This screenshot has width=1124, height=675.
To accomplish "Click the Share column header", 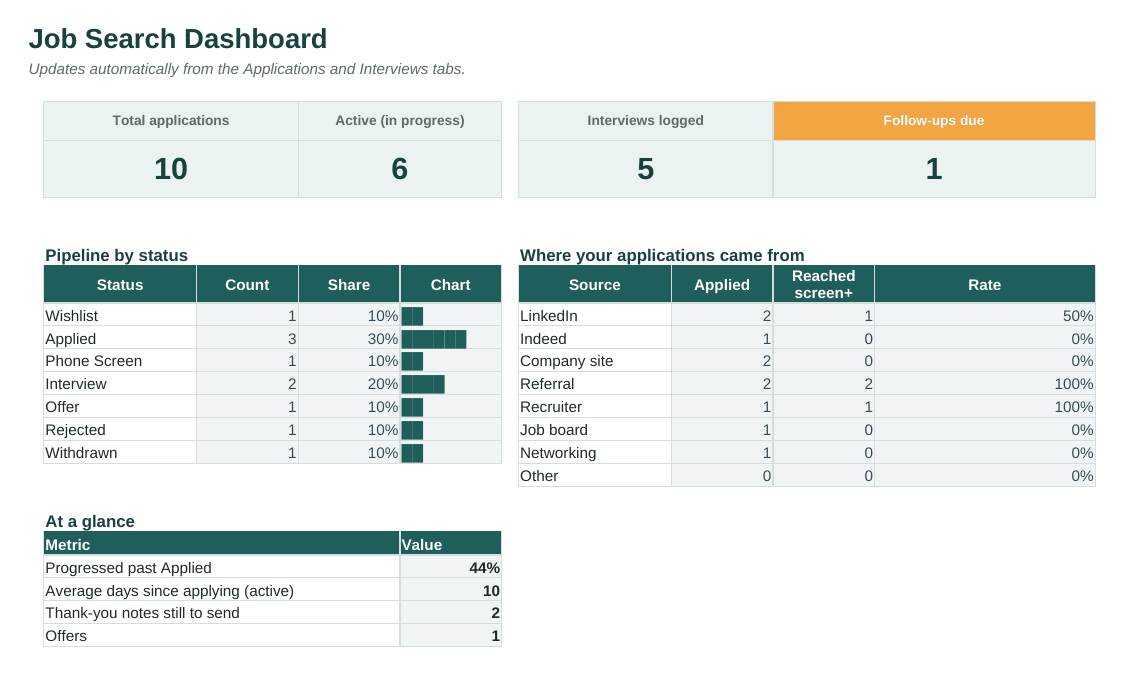I will 349,284.
